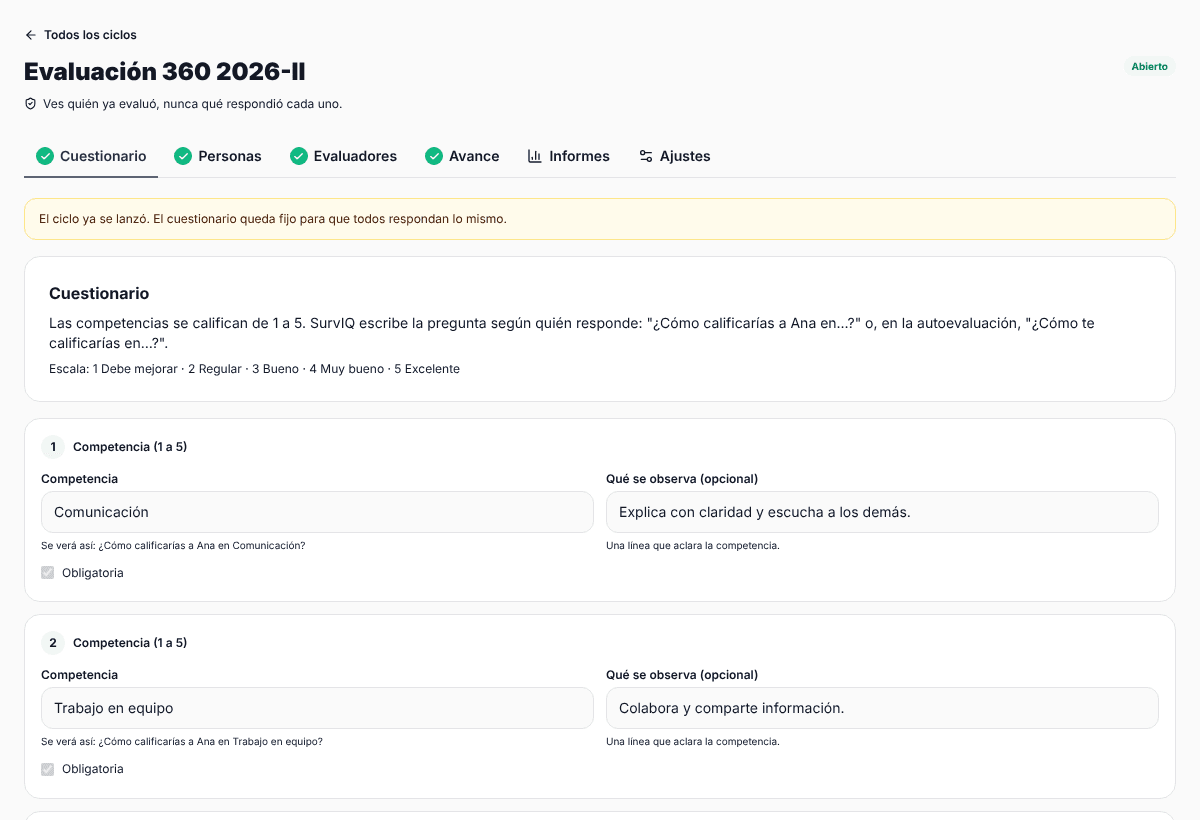
Task: Click the Comunicación competency field
Action: (x=317, y=512)
